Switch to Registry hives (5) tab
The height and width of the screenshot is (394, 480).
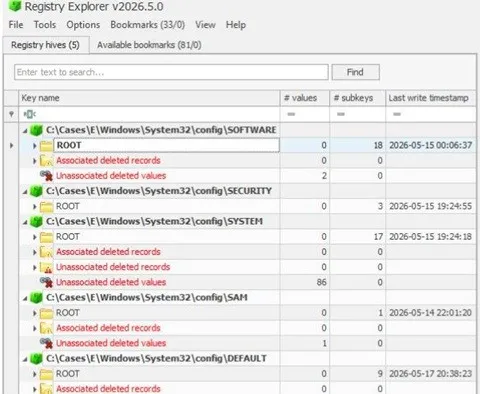coord(45,45)
